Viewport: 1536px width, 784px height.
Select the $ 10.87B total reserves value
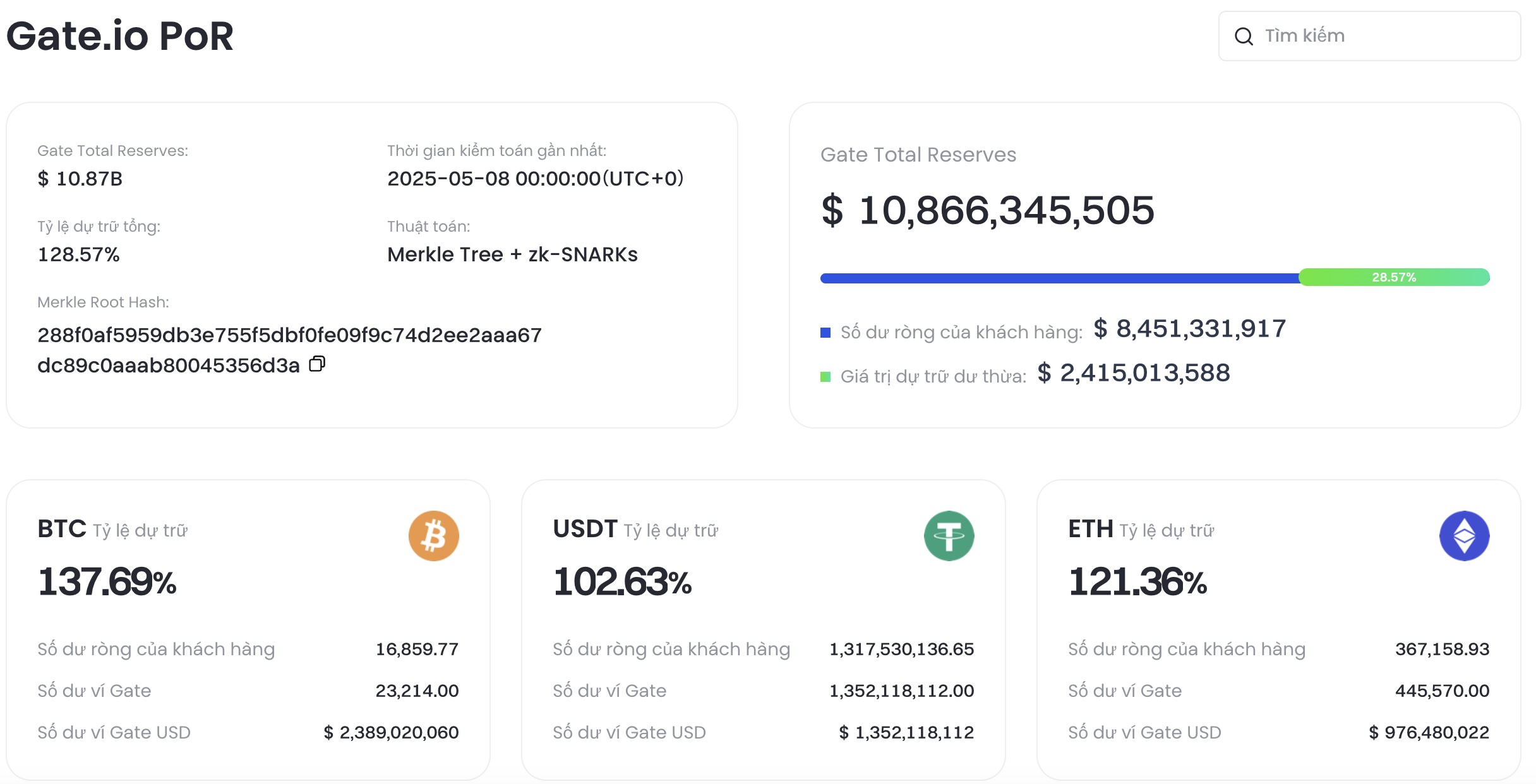80,179
